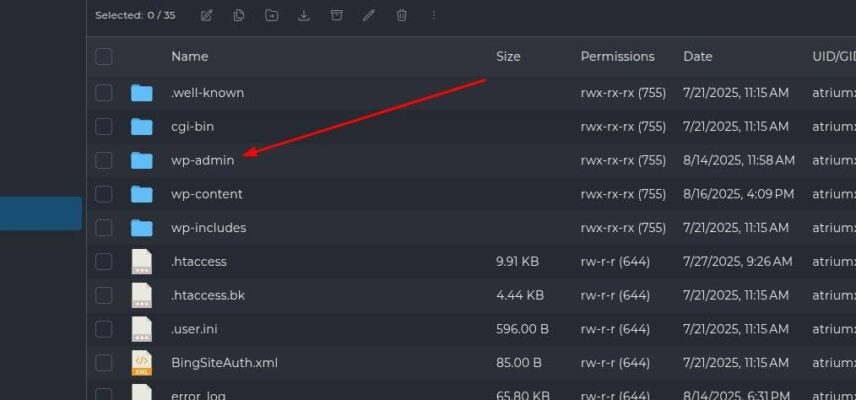Click the cgi-bin folder icon

tap(141, 127)
